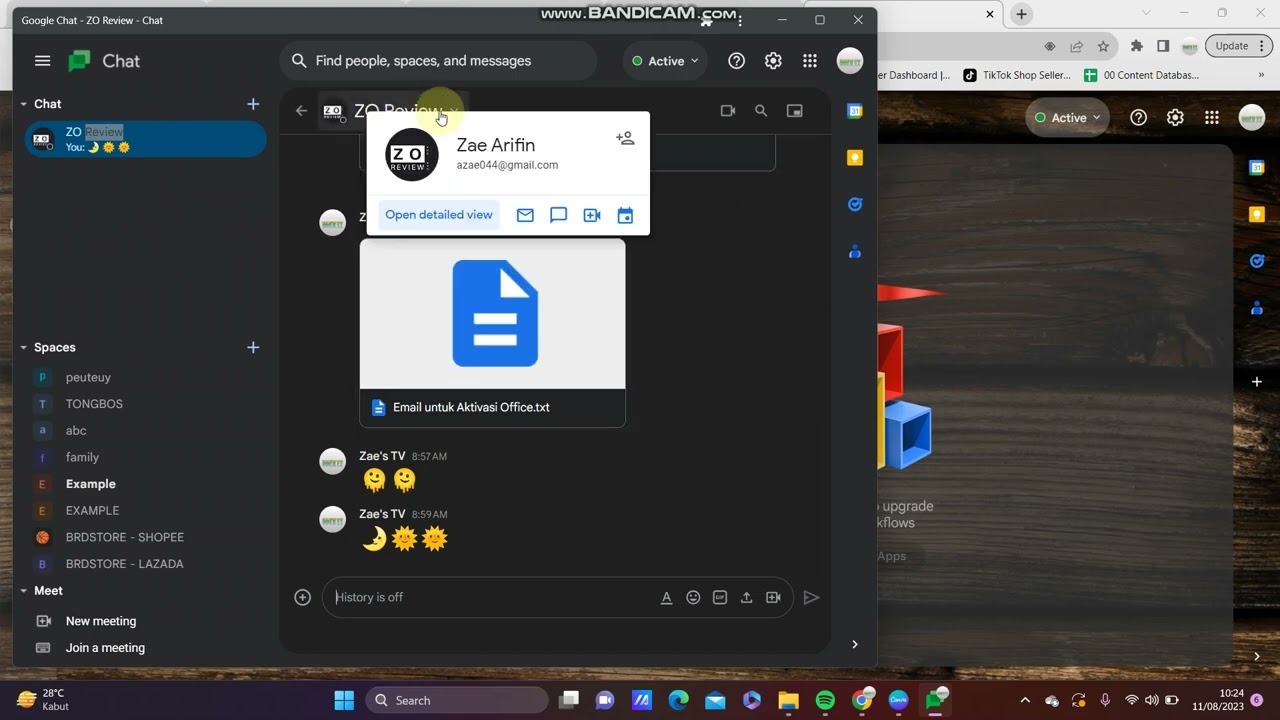Open Help icon in Chat window
The image size is (1280, 720).
737,61
